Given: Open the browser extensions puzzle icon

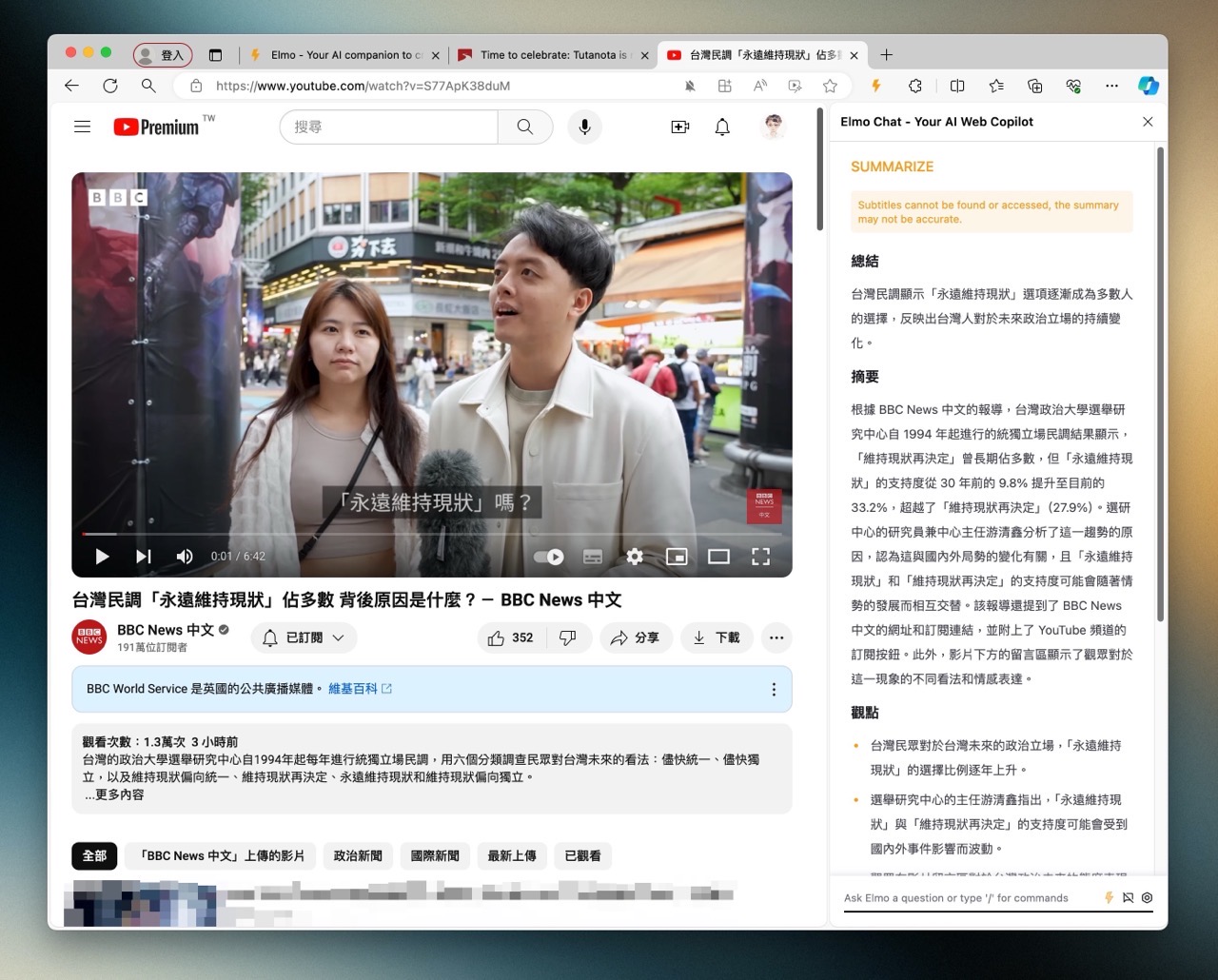Looking at the screenshot, I should (x=915, y=86).
